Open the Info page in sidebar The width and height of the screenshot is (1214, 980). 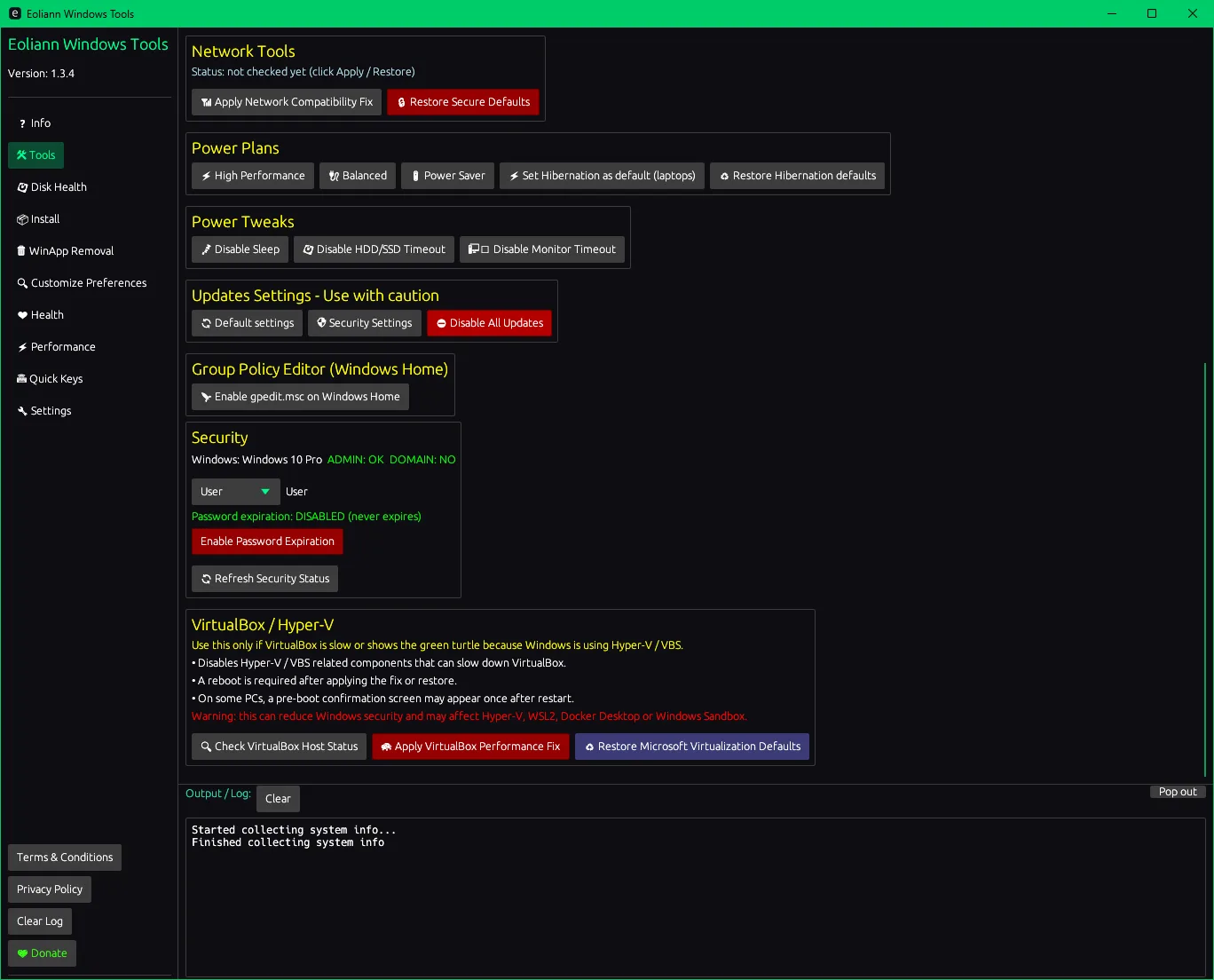point(35,123)
